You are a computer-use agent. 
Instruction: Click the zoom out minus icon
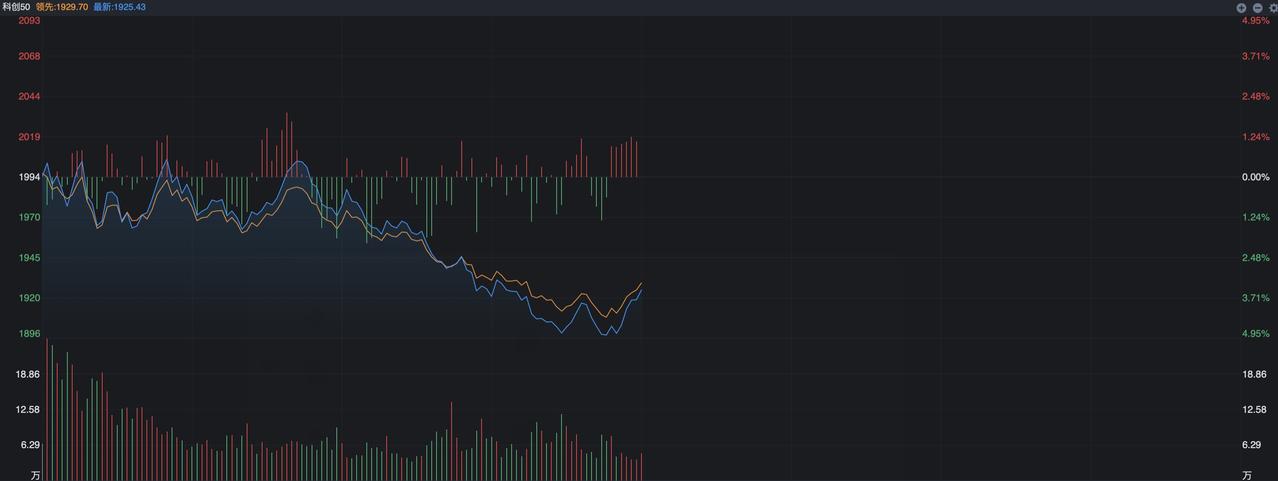pyautogui.click(x=1257, y=7)
